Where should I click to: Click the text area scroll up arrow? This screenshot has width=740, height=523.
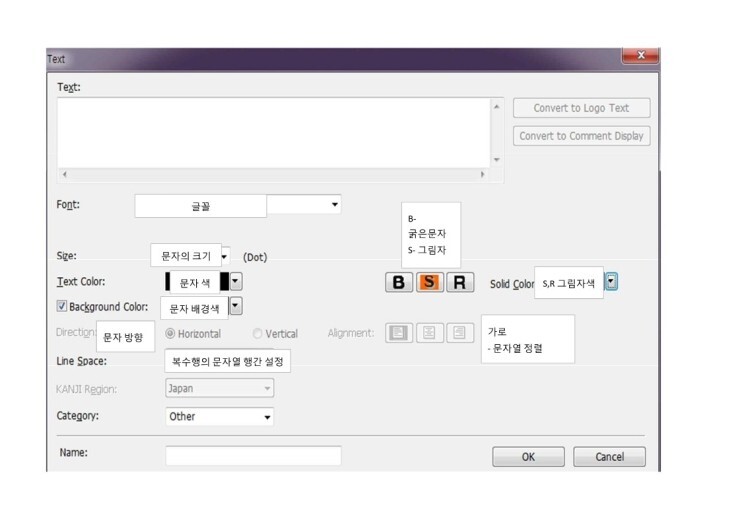[x=496, y=107]
